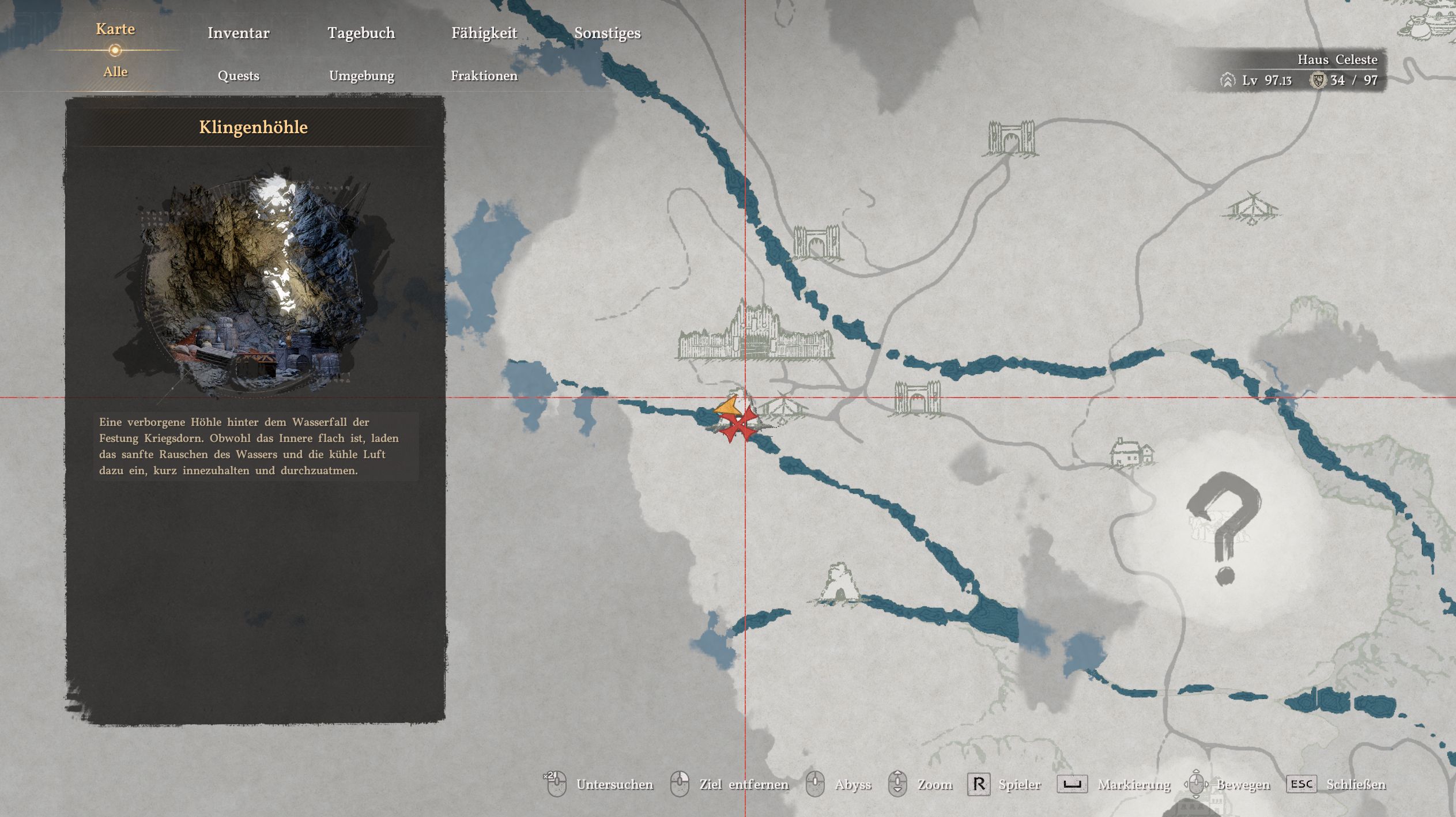Filter the map by Fraktionen
1456x817 pixels.
(484, 75)
